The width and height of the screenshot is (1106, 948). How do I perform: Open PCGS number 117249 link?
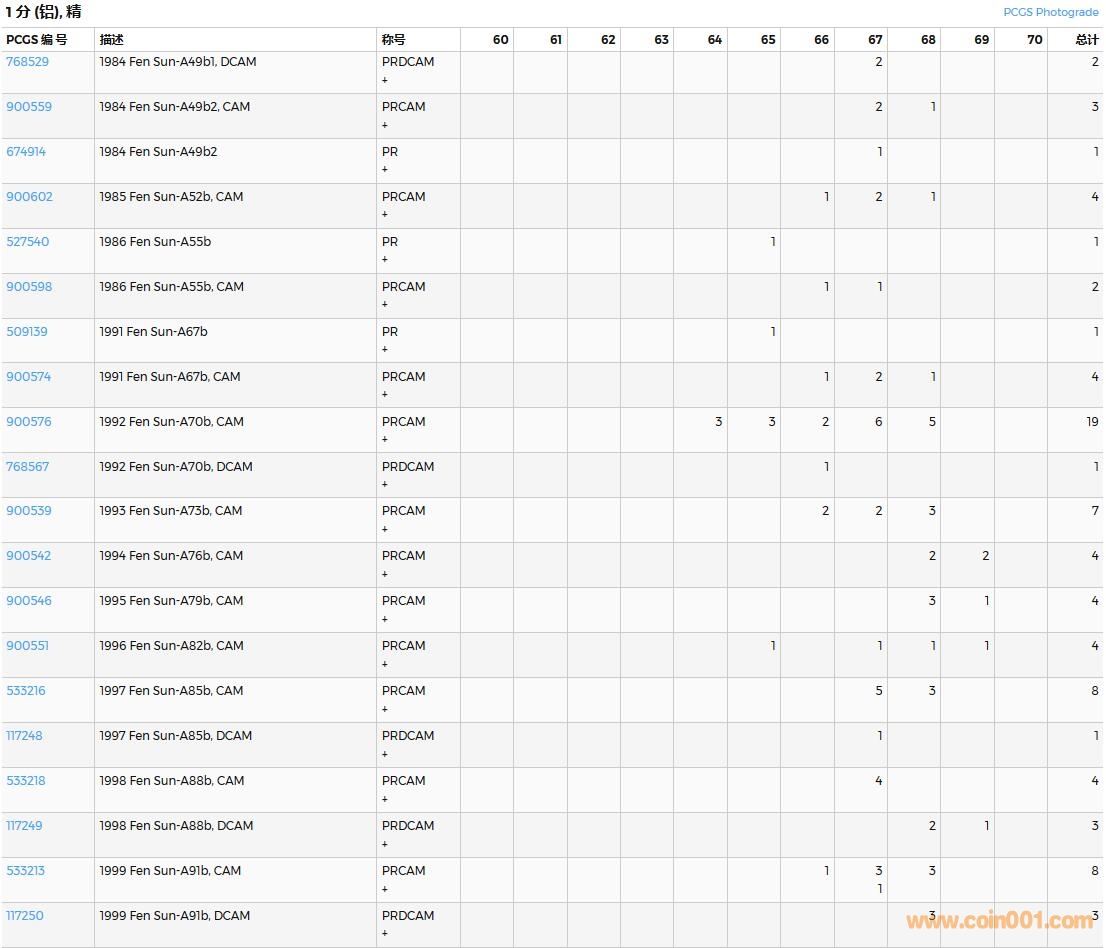(24, 826)
